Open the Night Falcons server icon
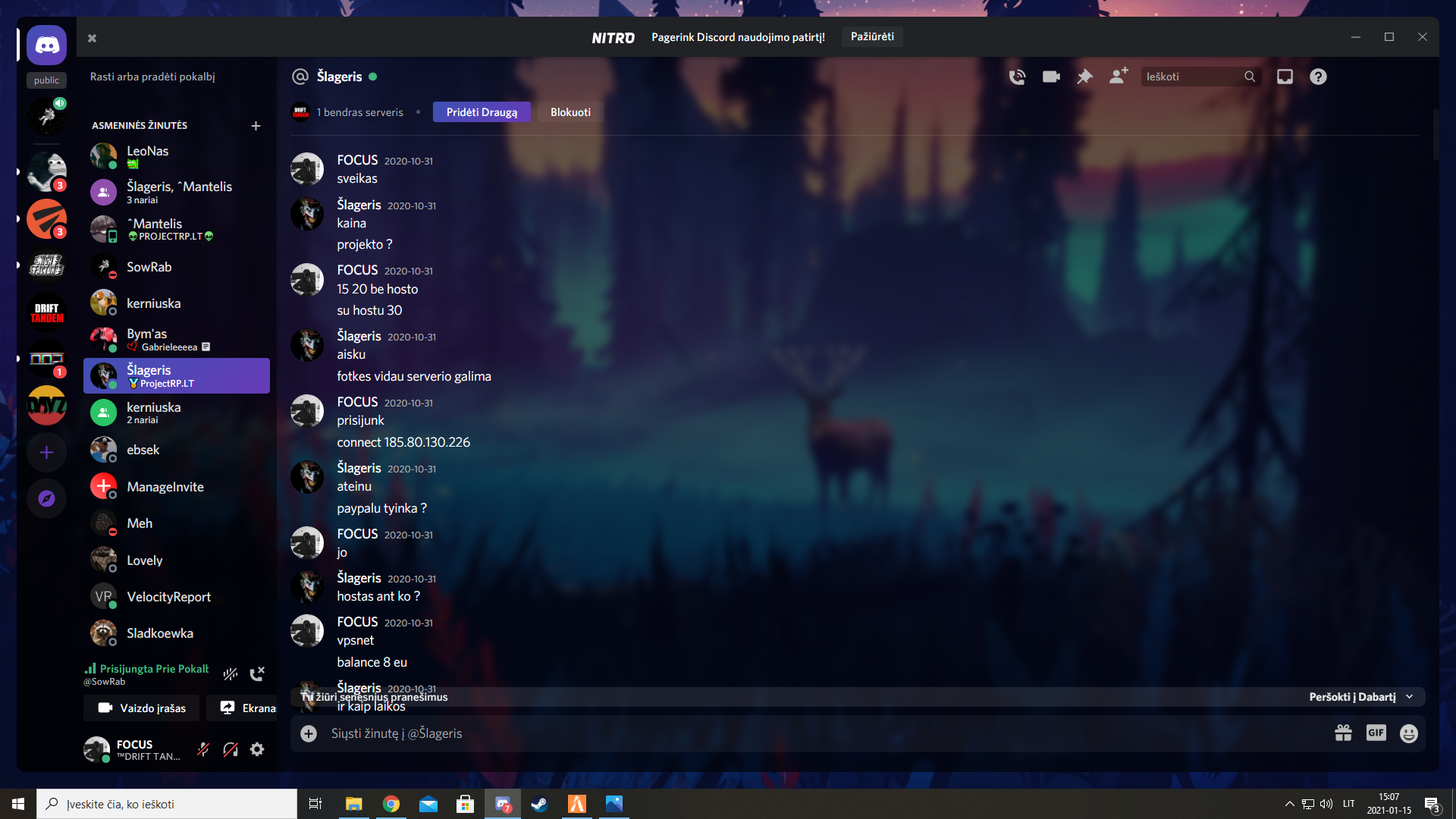This screenshot has height=819, width=1456. coord(46,265)
